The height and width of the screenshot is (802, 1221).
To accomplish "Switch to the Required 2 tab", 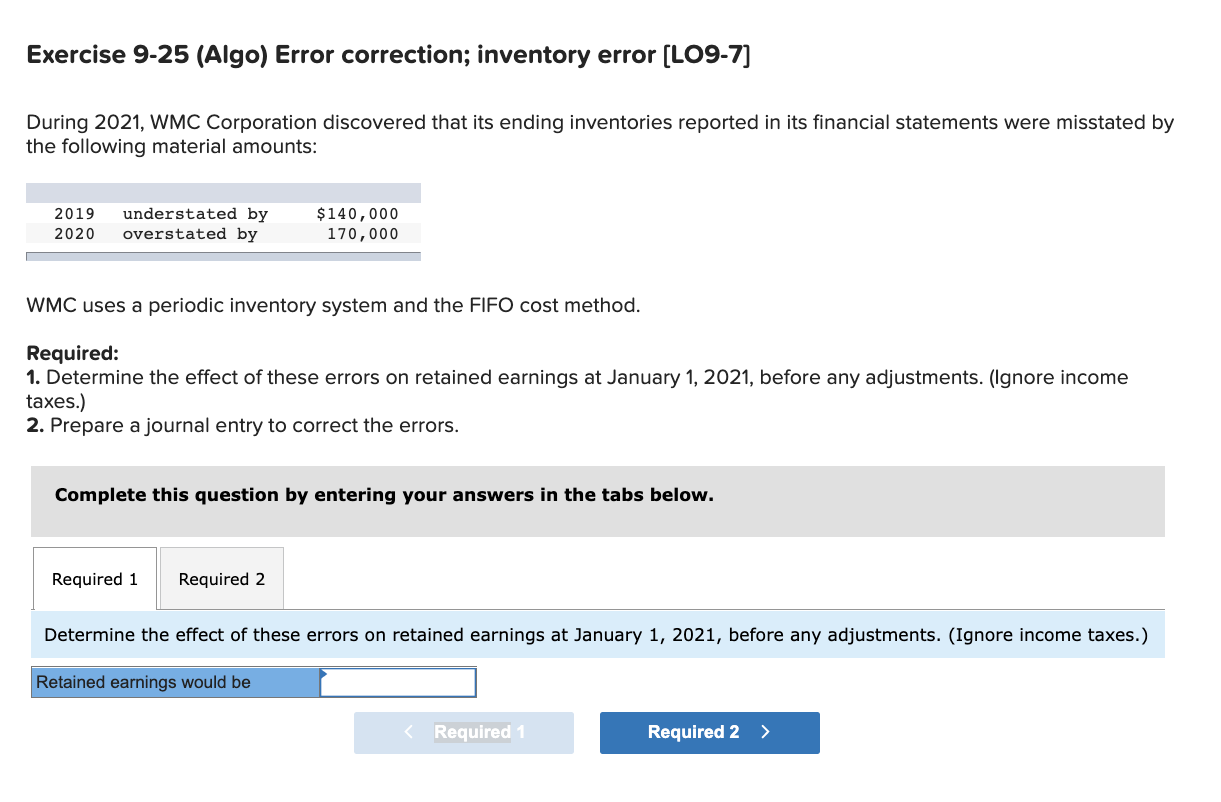I will point(221,578).
